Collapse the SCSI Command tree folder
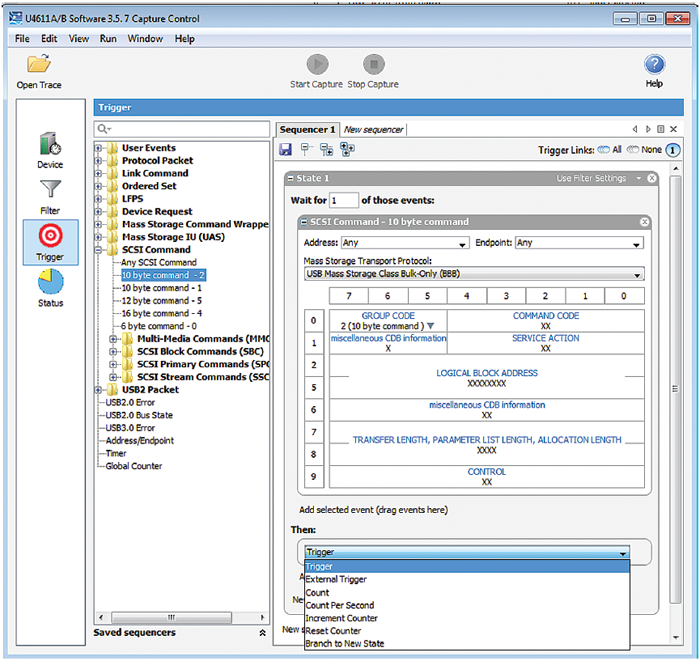 pyautogui.click(x=98, y=250)
